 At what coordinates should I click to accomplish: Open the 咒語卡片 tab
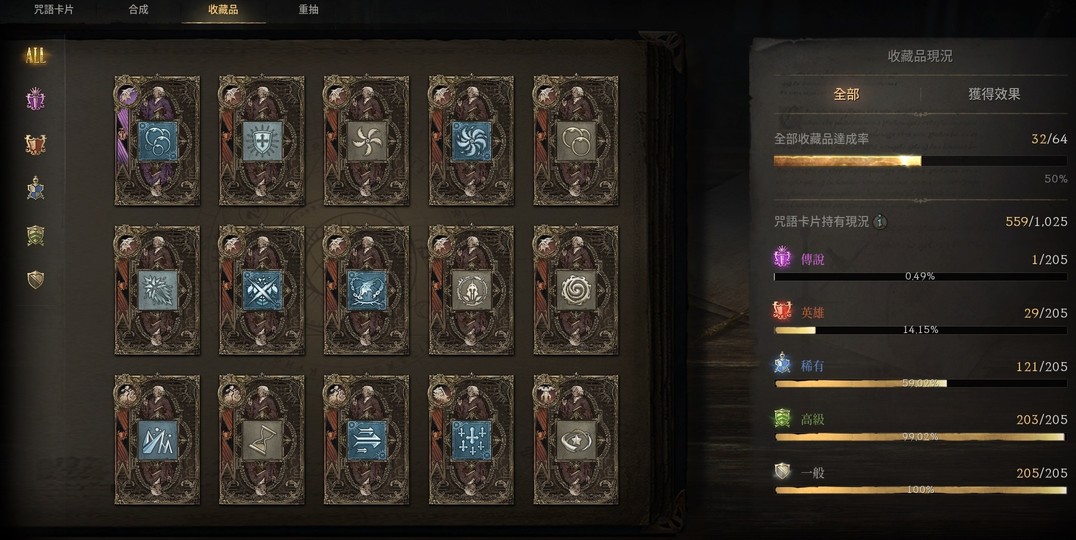pos(54,10)
